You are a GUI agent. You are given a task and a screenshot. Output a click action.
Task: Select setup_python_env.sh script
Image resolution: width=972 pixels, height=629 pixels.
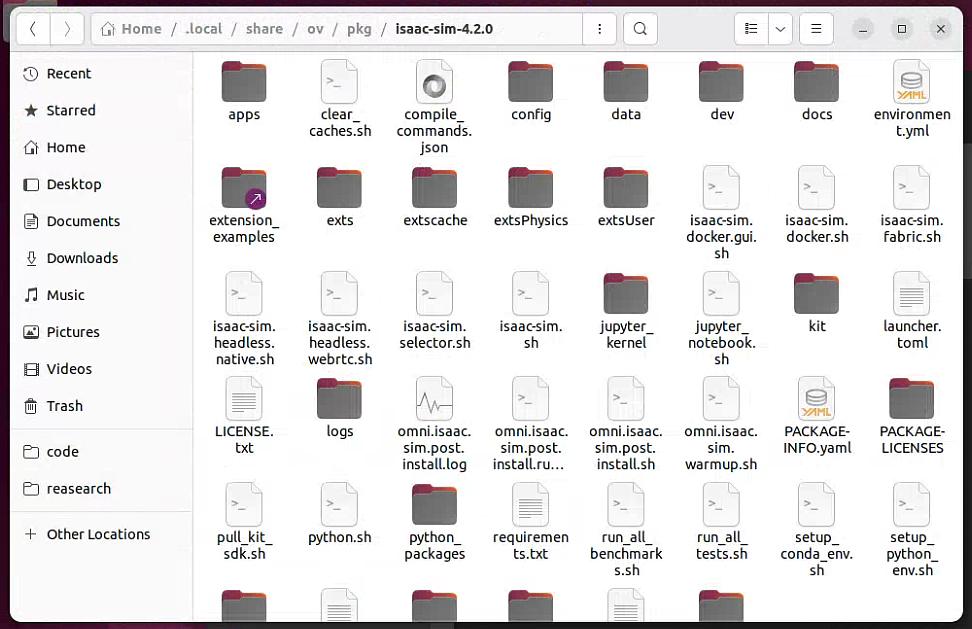(912, 530)
